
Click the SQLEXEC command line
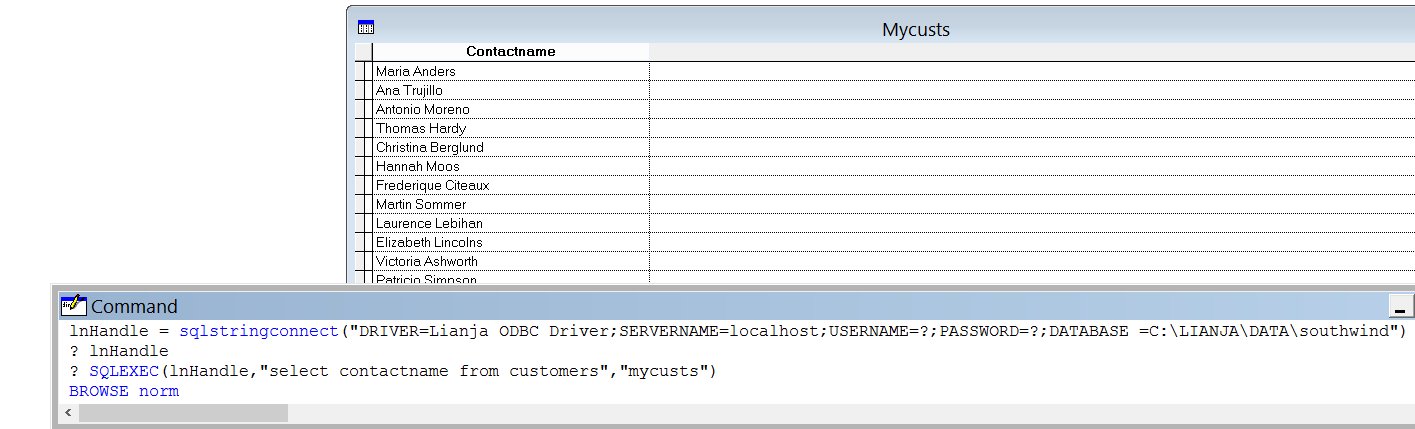click(x=393, y=371)
